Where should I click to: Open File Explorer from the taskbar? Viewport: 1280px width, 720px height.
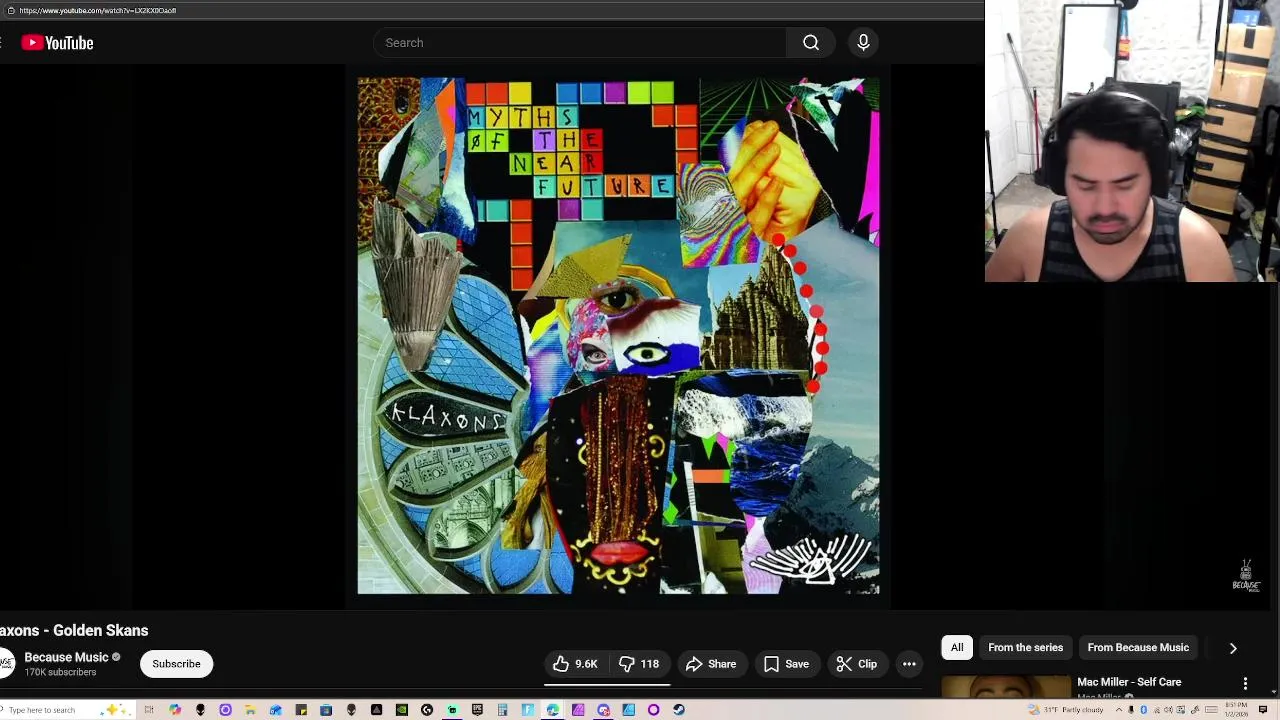[250, 710]
